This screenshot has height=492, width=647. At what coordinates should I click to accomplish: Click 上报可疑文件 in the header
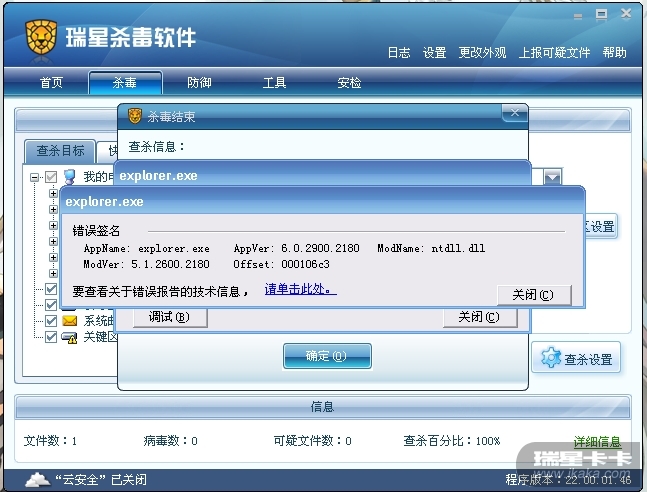[554, 52]
